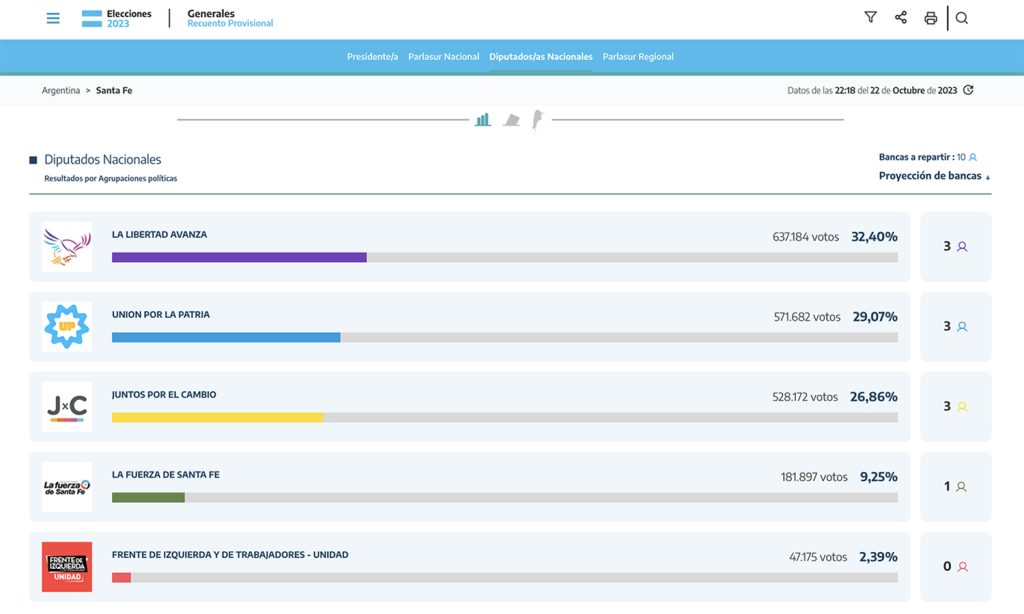Select the middle hemicycle view icon
1024x614 pixels.
(x=511, y=120)
